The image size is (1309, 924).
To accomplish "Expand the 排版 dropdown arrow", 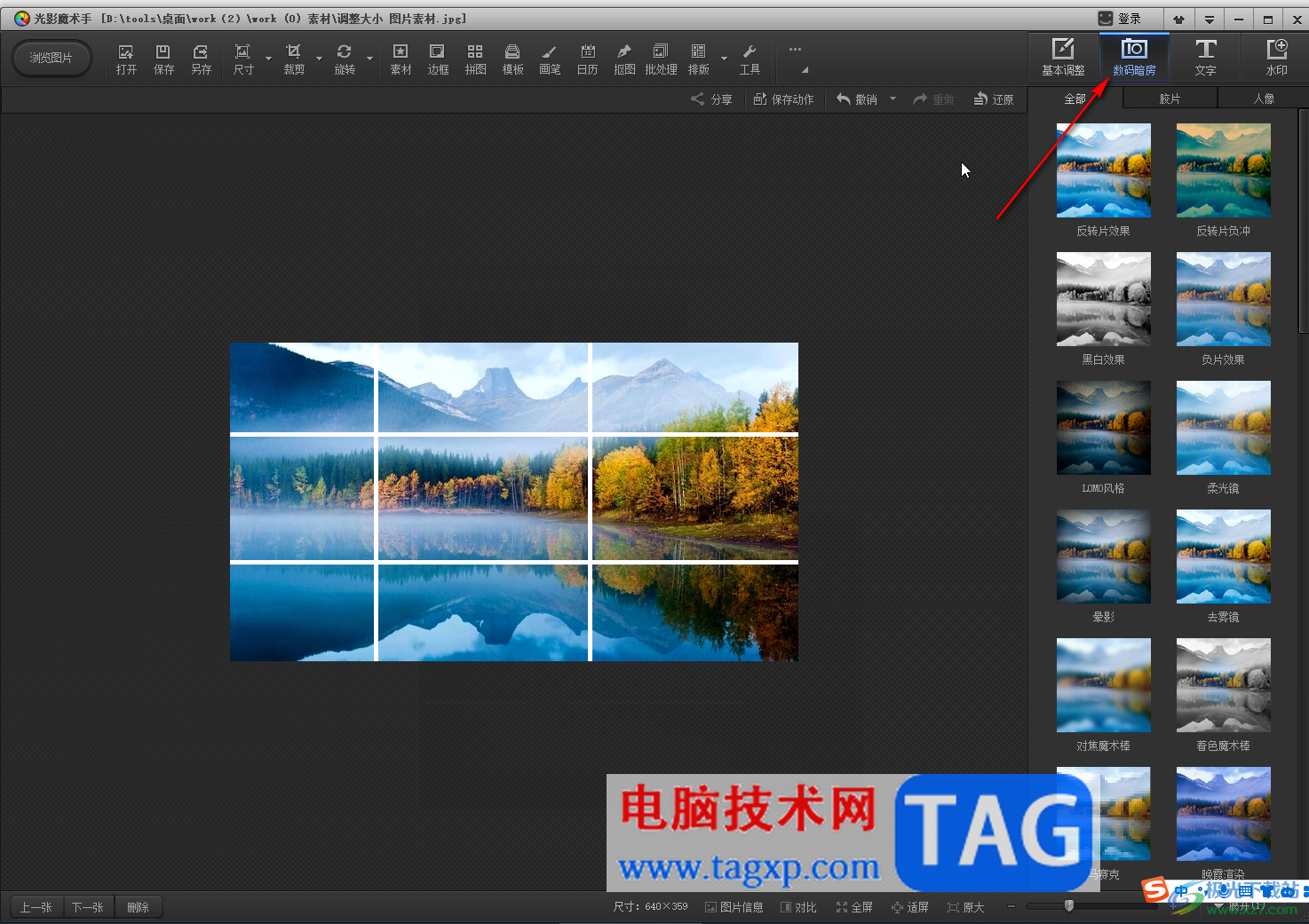I will (x=724, y=59).
